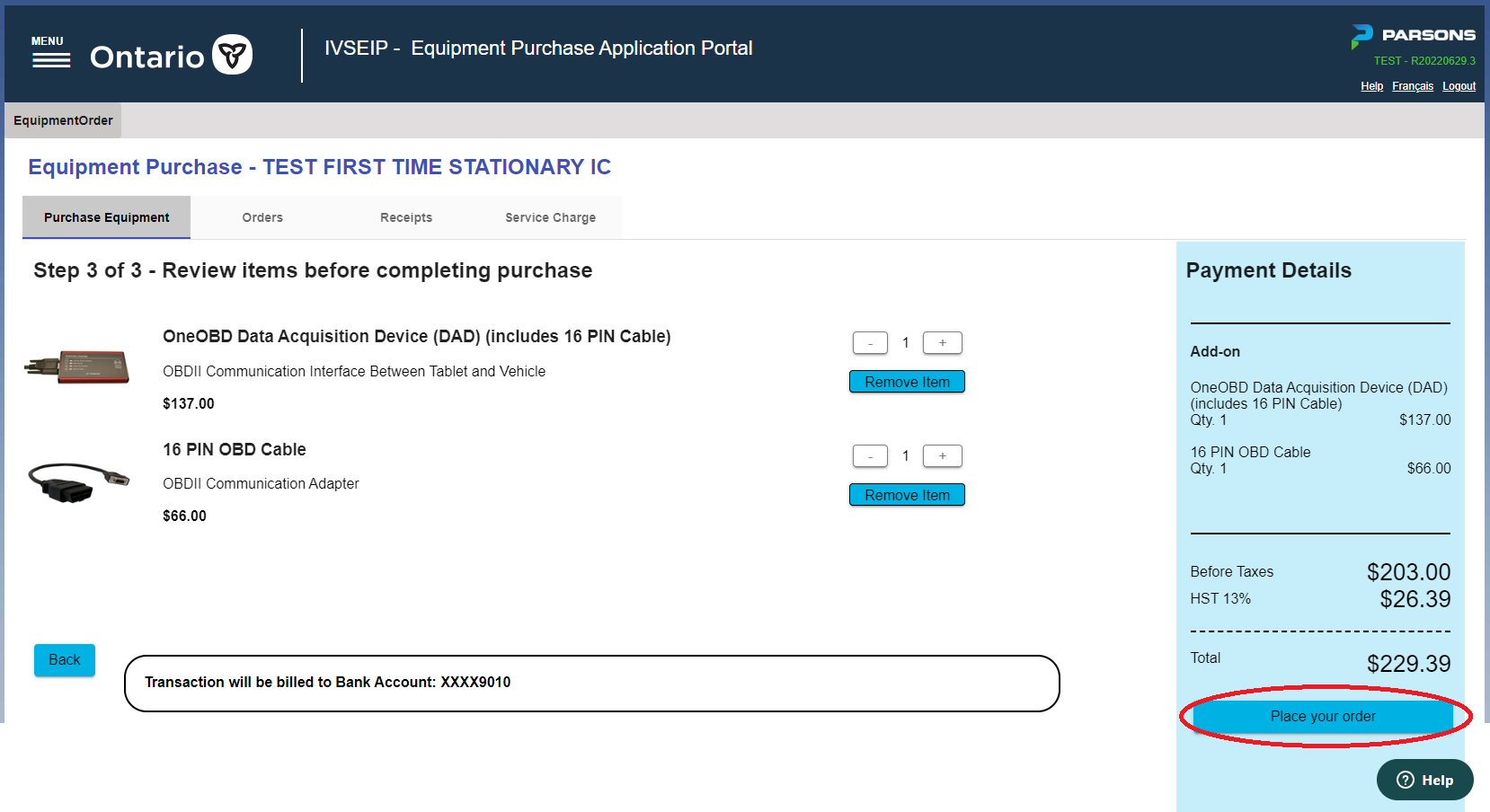Click the IVSEIP portal title
Viewport: 1490px width, 812px height.
tap(538, 49)
